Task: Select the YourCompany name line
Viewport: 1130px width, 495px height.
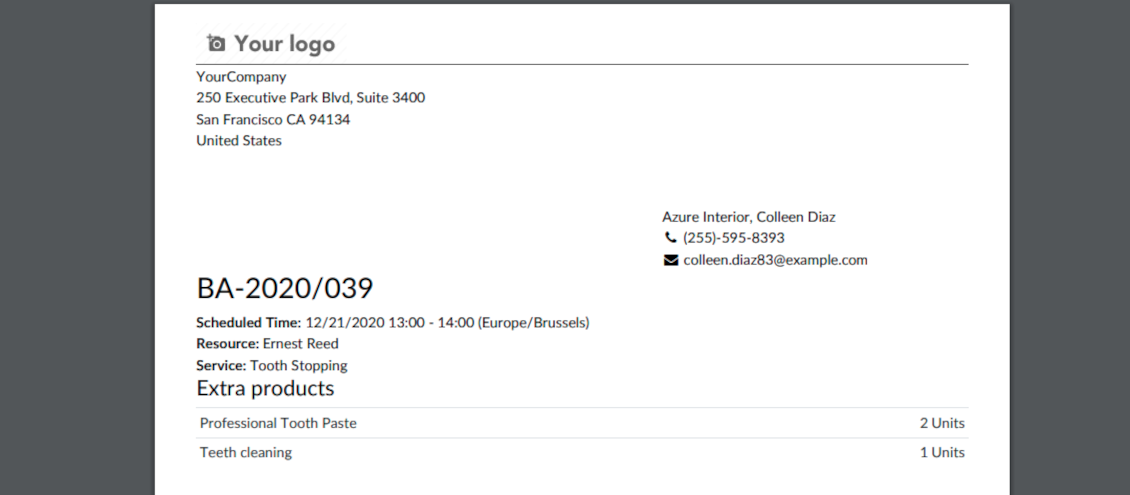Action: coord(241,77)
